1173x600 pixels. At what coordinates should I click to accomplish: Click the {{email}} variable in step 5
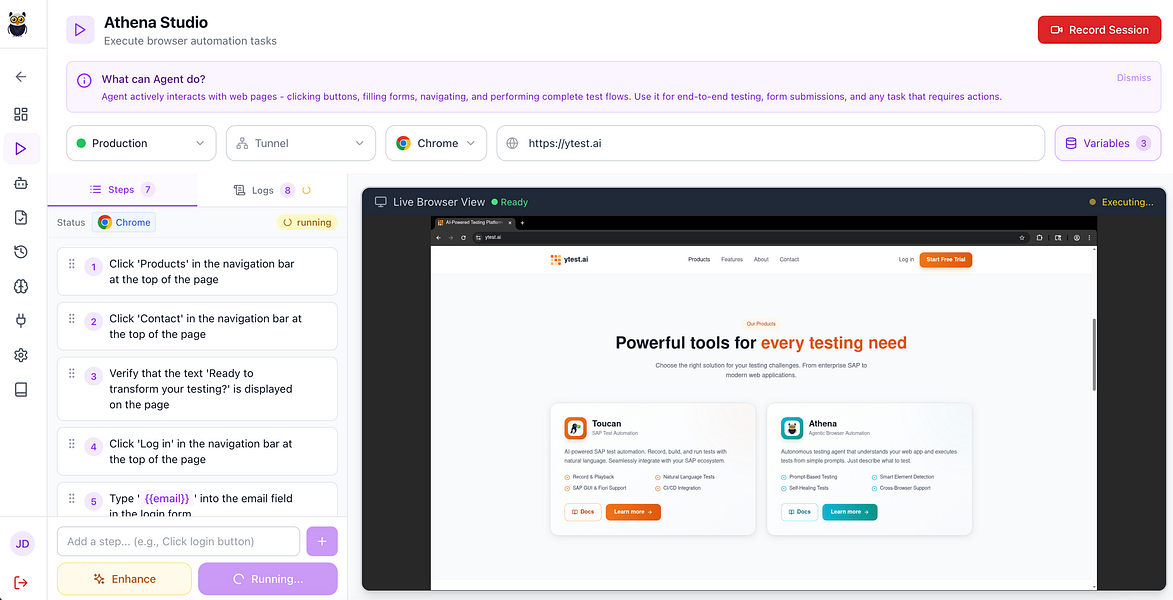click(167, 498)
